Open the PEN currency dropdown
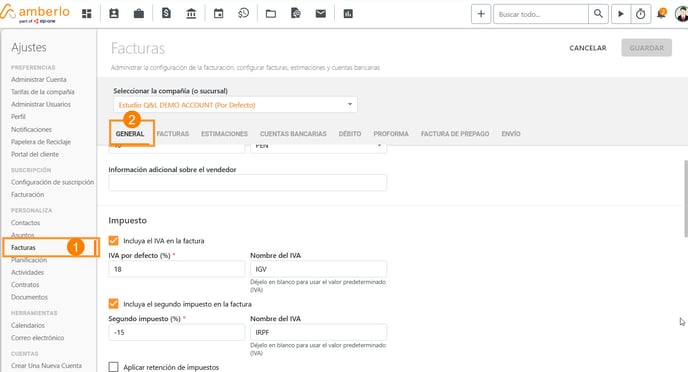The width and height of the screenshot is (688, 372). 319,147
